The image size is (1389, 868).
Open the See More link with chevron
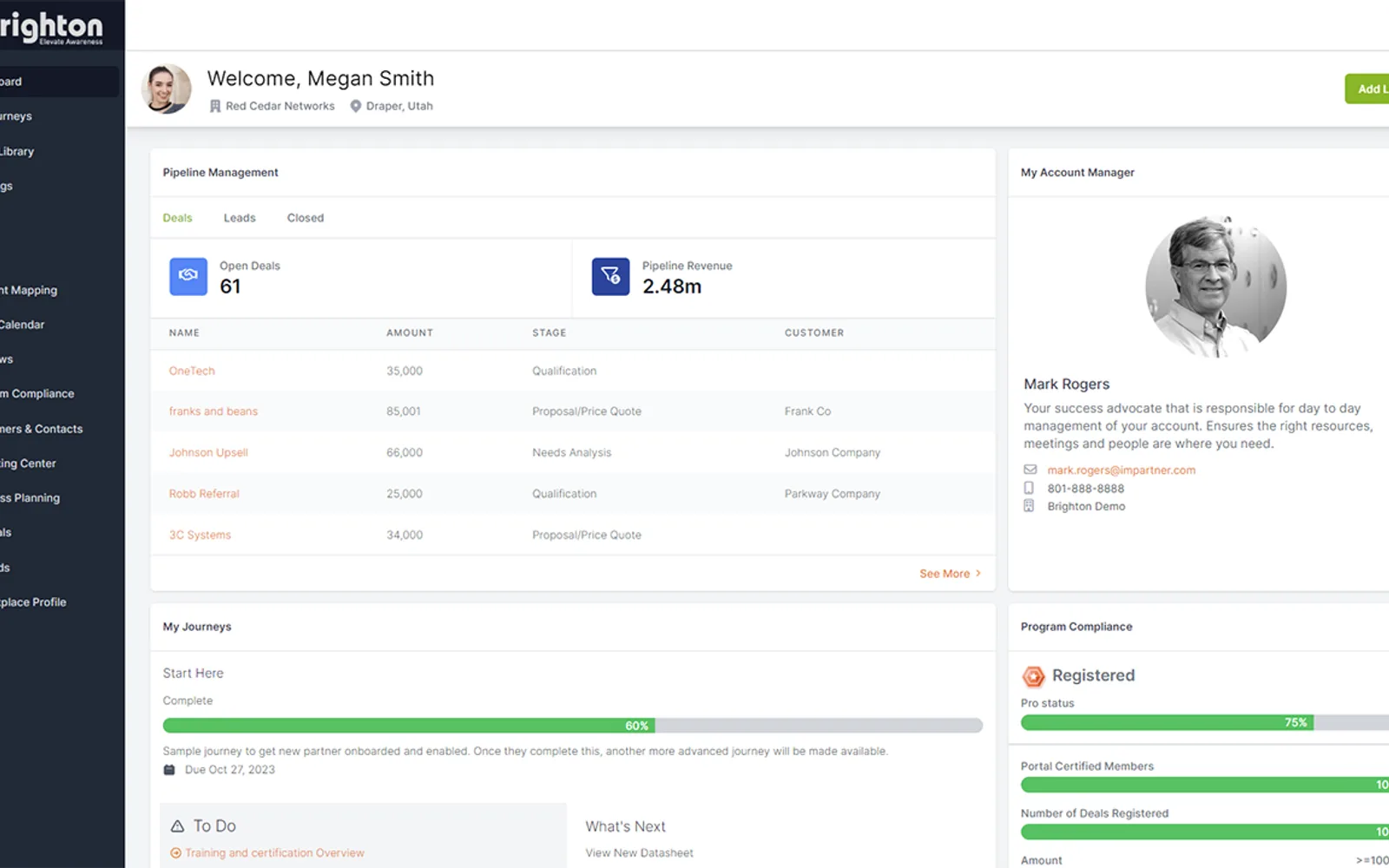[951, 574]
